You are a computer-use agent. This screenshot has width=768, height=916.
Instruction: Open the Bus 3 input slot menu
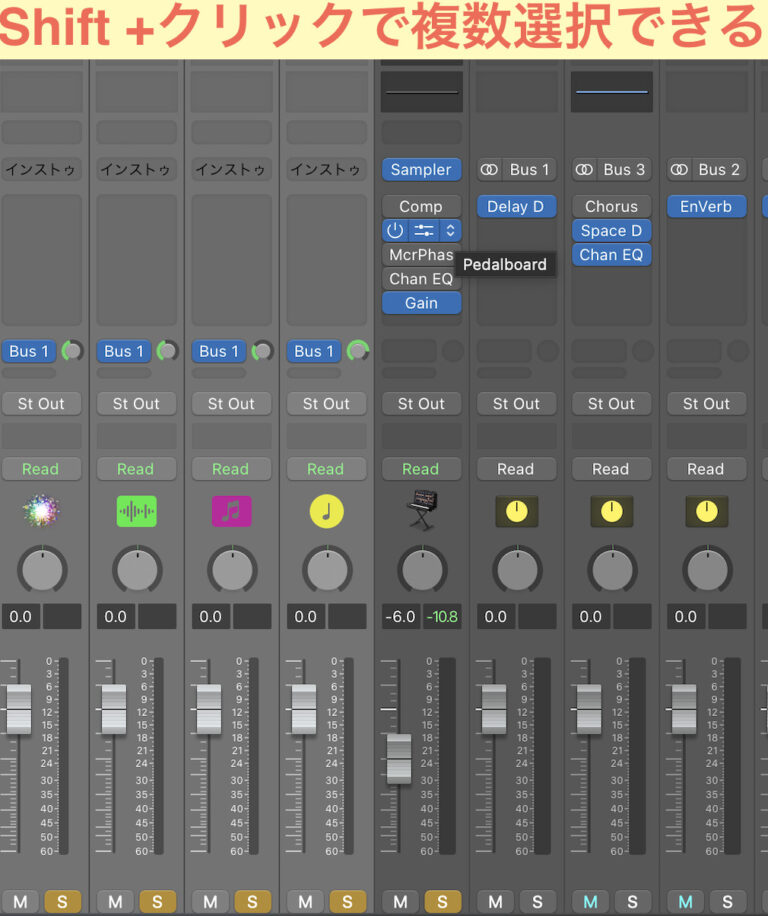[x=624, y=169]
